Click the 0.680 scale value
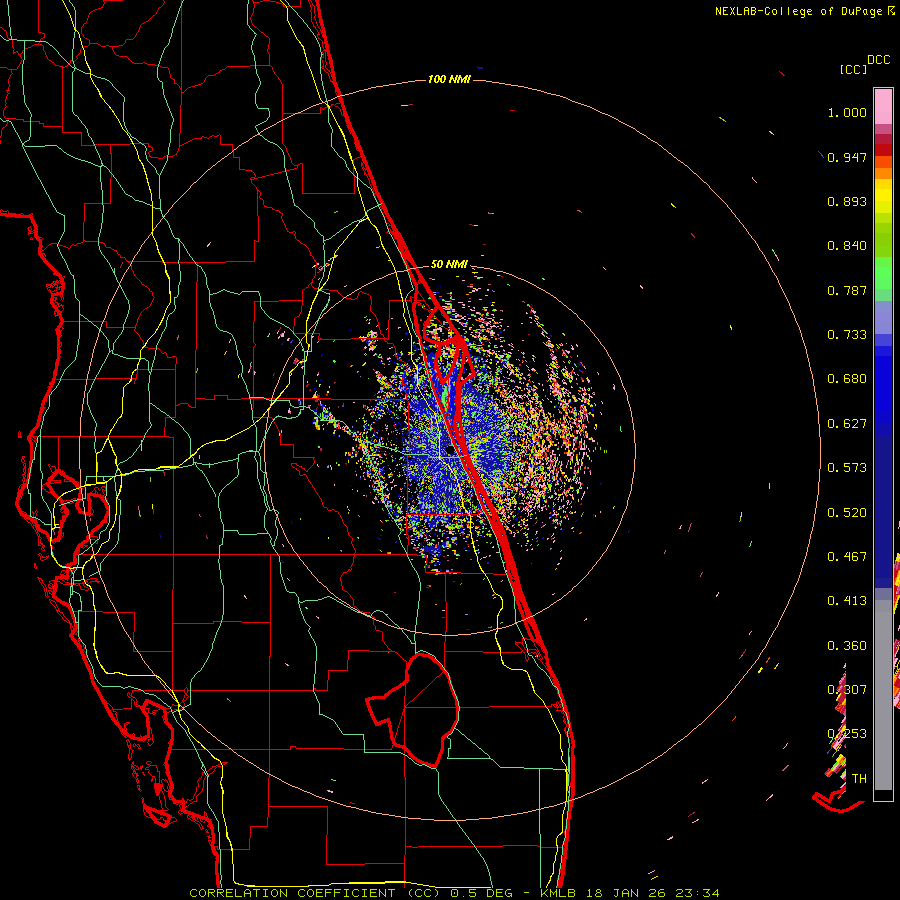Viewport: 900px width, 900px height. tap(847, 379)
